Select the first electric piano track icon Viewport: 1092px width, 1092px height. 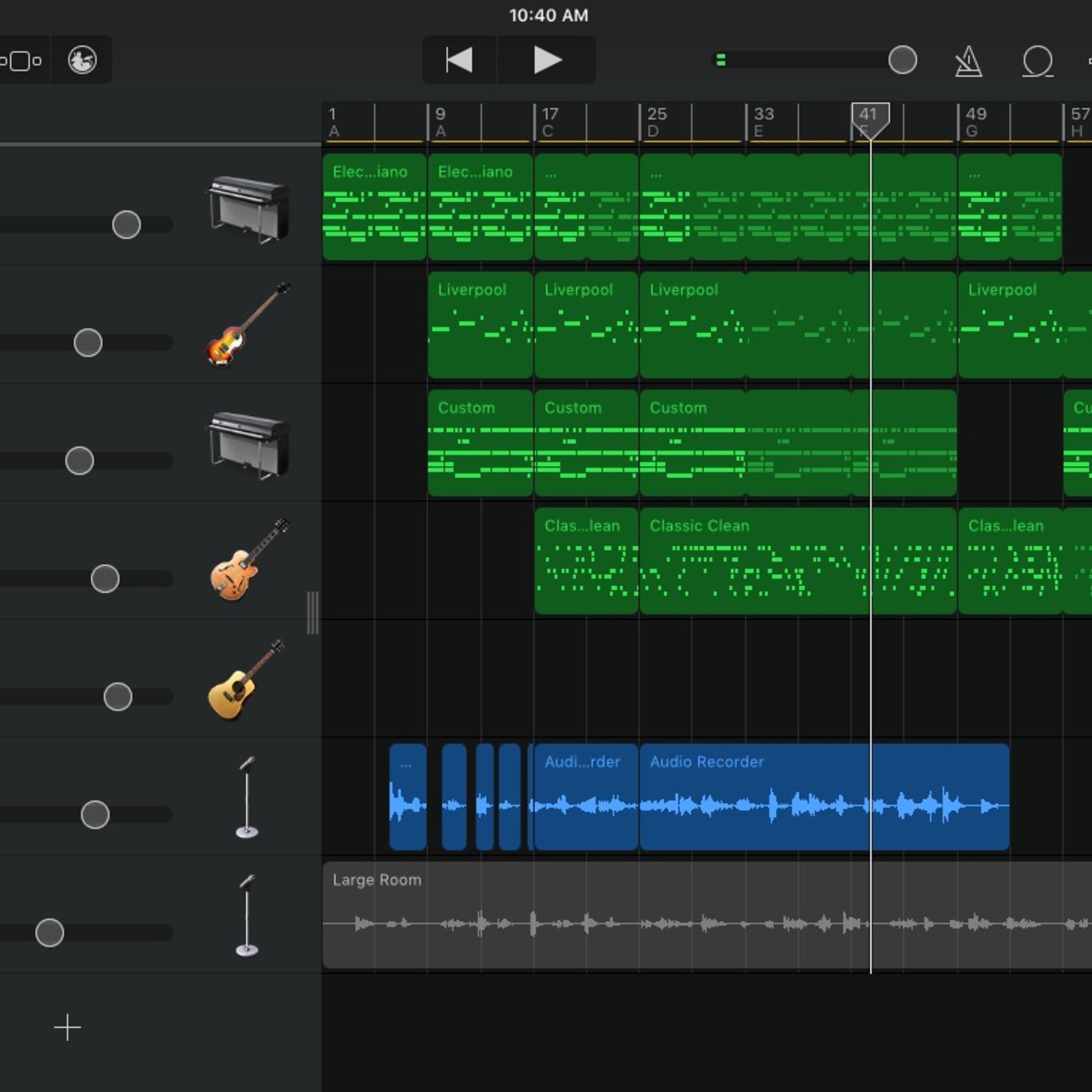pyautogui.click(x=249, y=210)
